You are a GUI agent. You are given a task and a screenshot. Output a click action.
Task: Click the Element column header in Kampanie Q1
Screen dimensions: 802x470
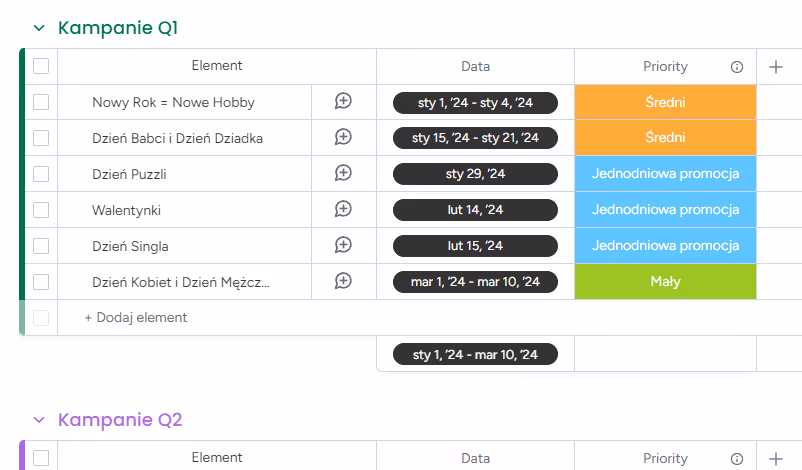[x=217, y=66]
